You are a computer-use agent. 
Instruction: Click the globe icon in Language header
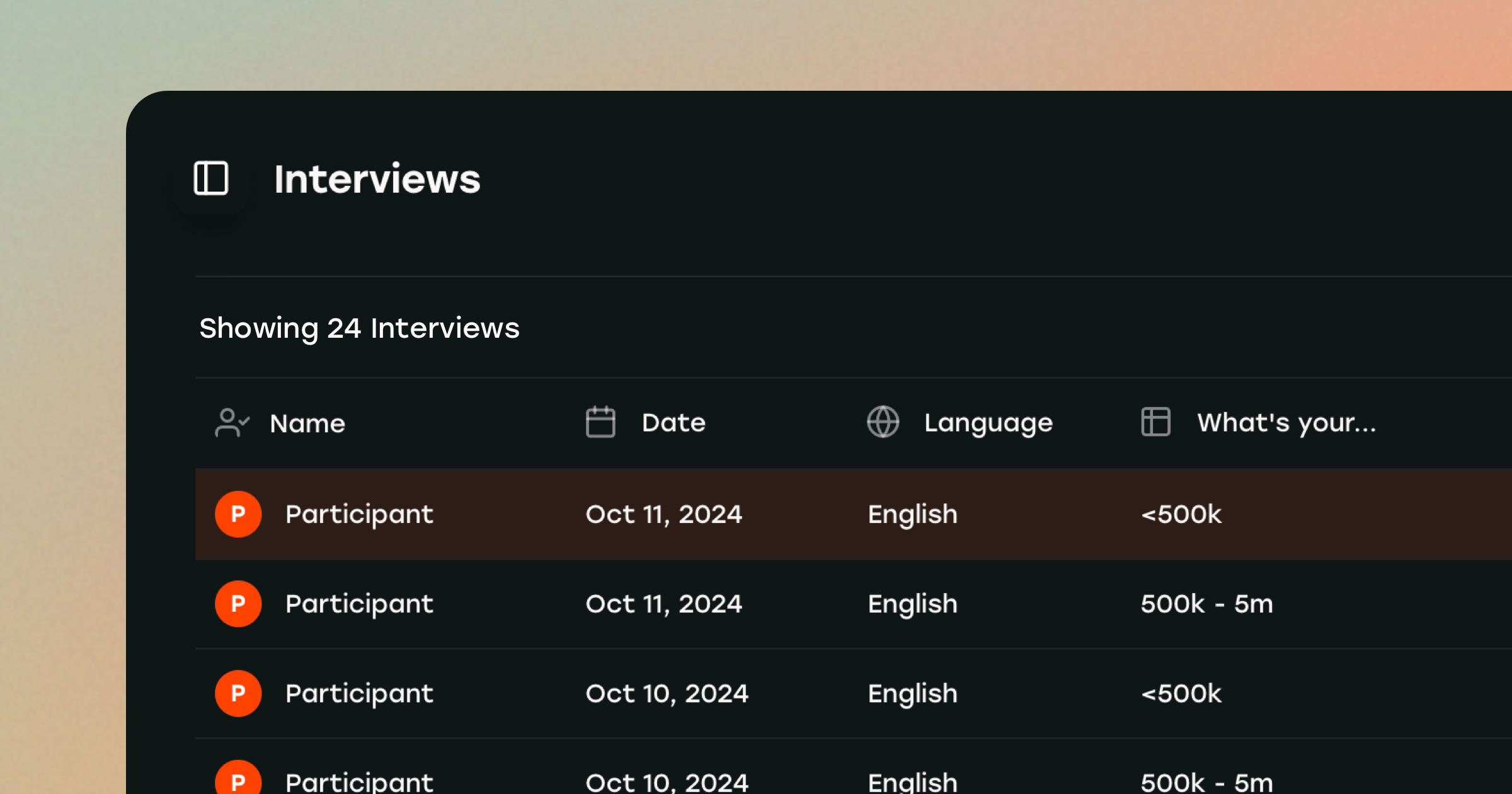(883, 422)
